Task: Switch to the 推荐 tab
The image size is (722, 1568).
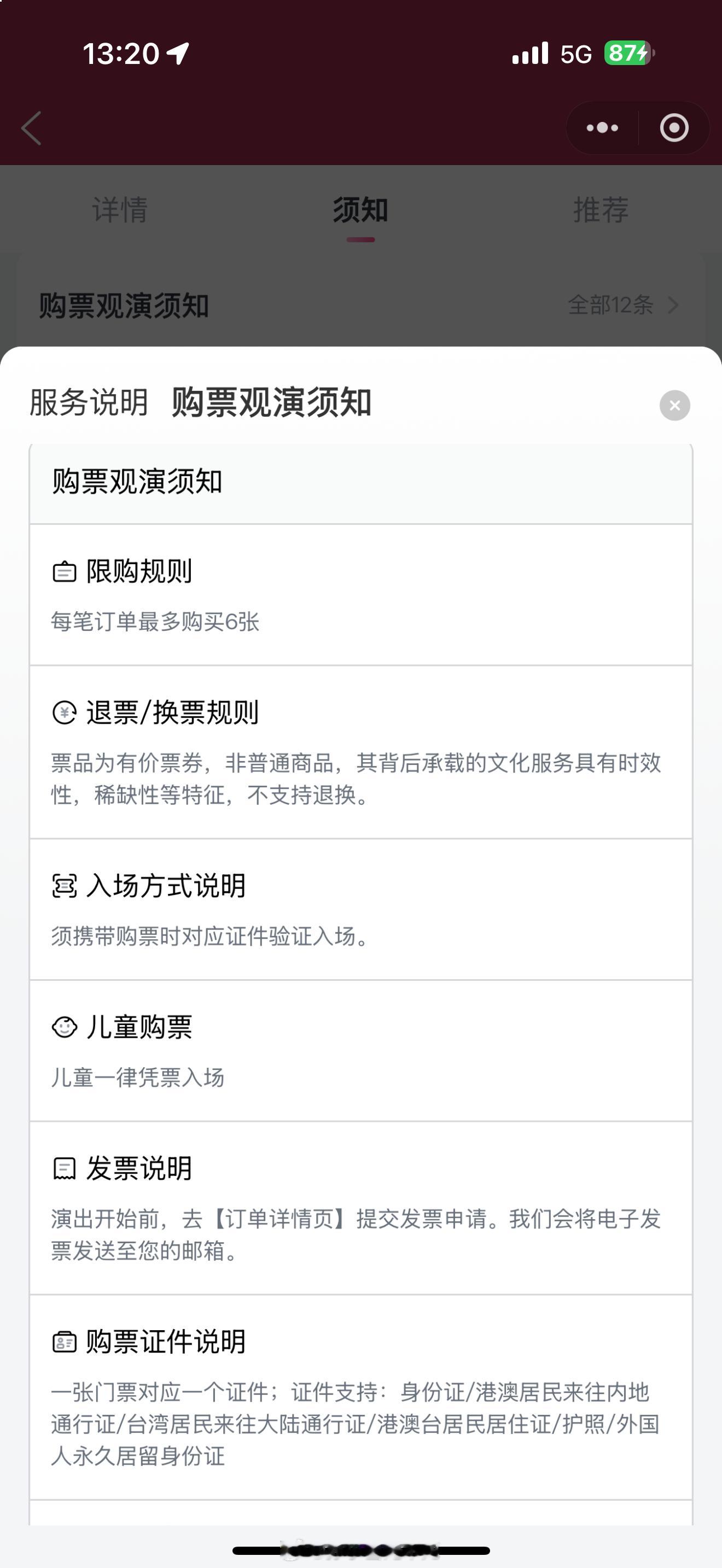Action: 601,210
